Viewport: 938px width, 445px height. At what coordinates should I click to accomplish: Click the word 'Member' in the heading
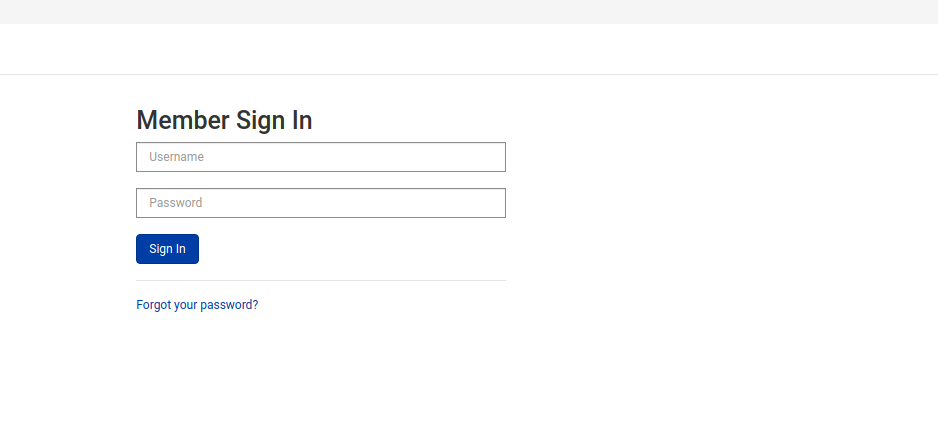coord(182,120)
